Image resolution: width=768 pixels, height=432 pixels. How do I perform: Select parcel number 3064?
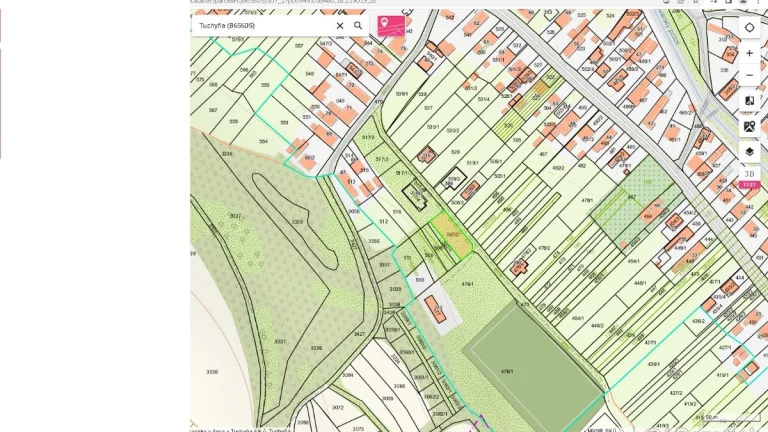pos(347,375)
